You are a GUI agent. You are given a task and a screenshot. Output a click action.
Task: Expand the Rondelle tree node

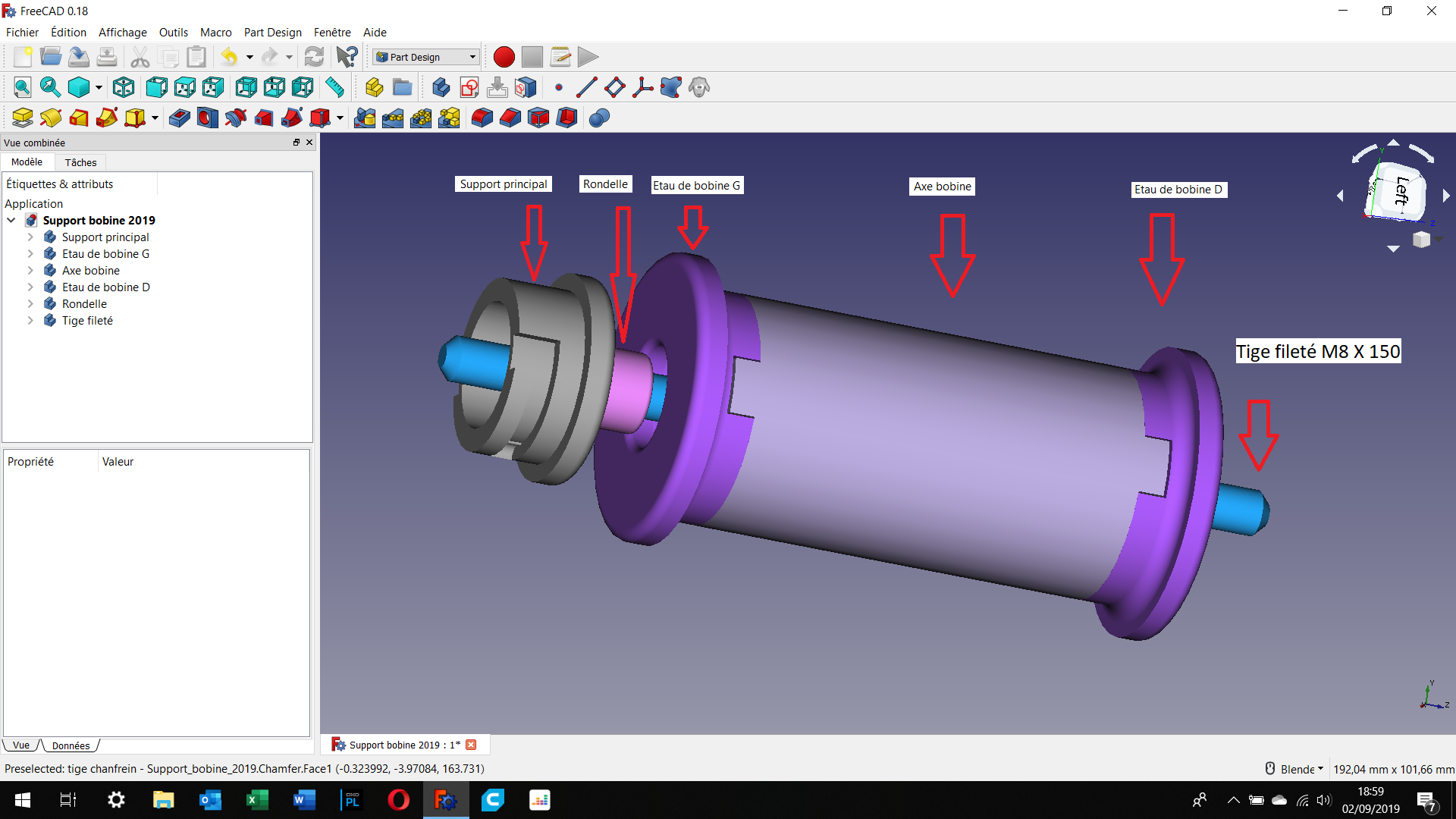click(x=30, y=303)
